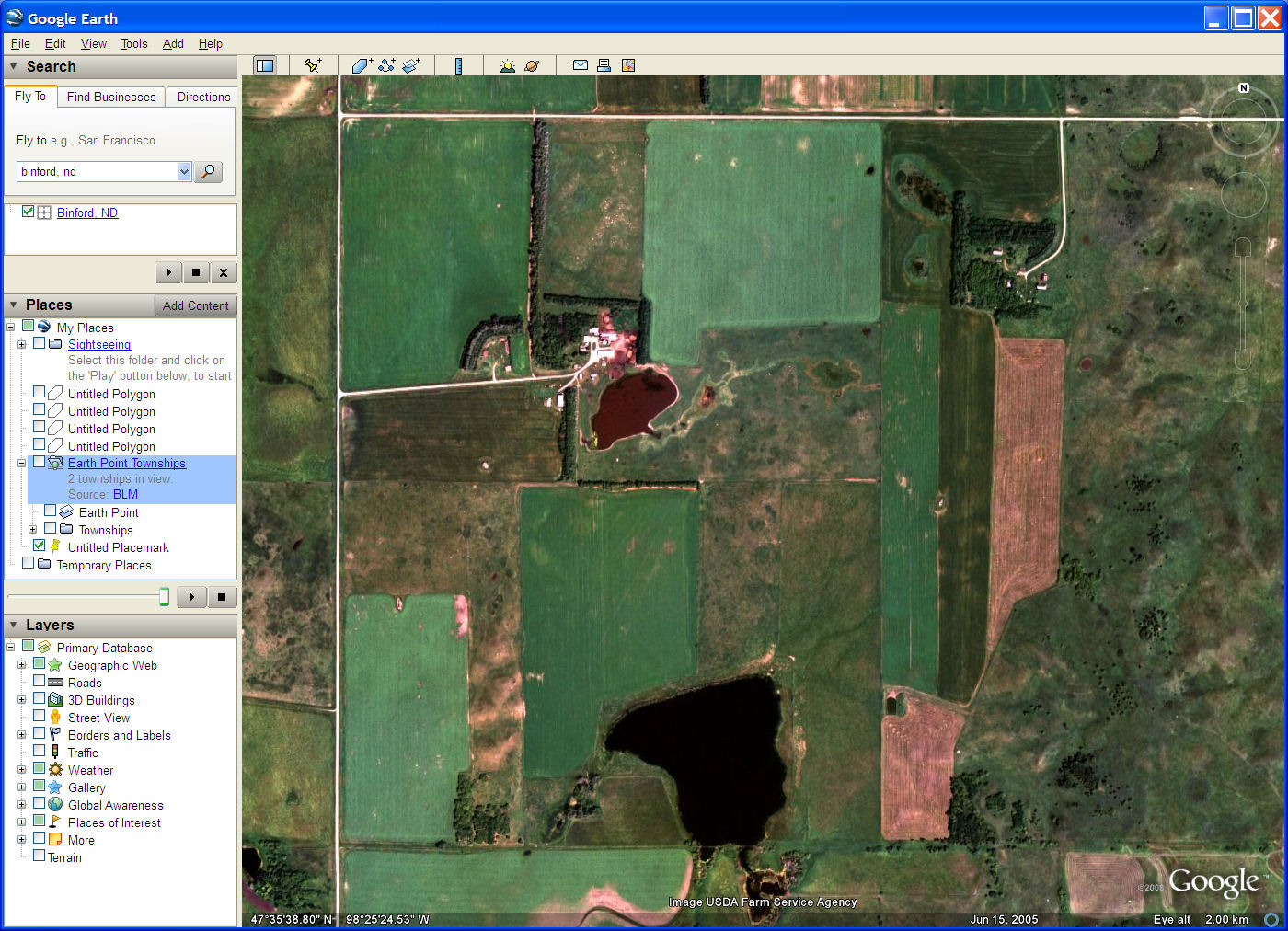Expand the Townships folder tree node

pyautogui.click(x=32, y=529)
